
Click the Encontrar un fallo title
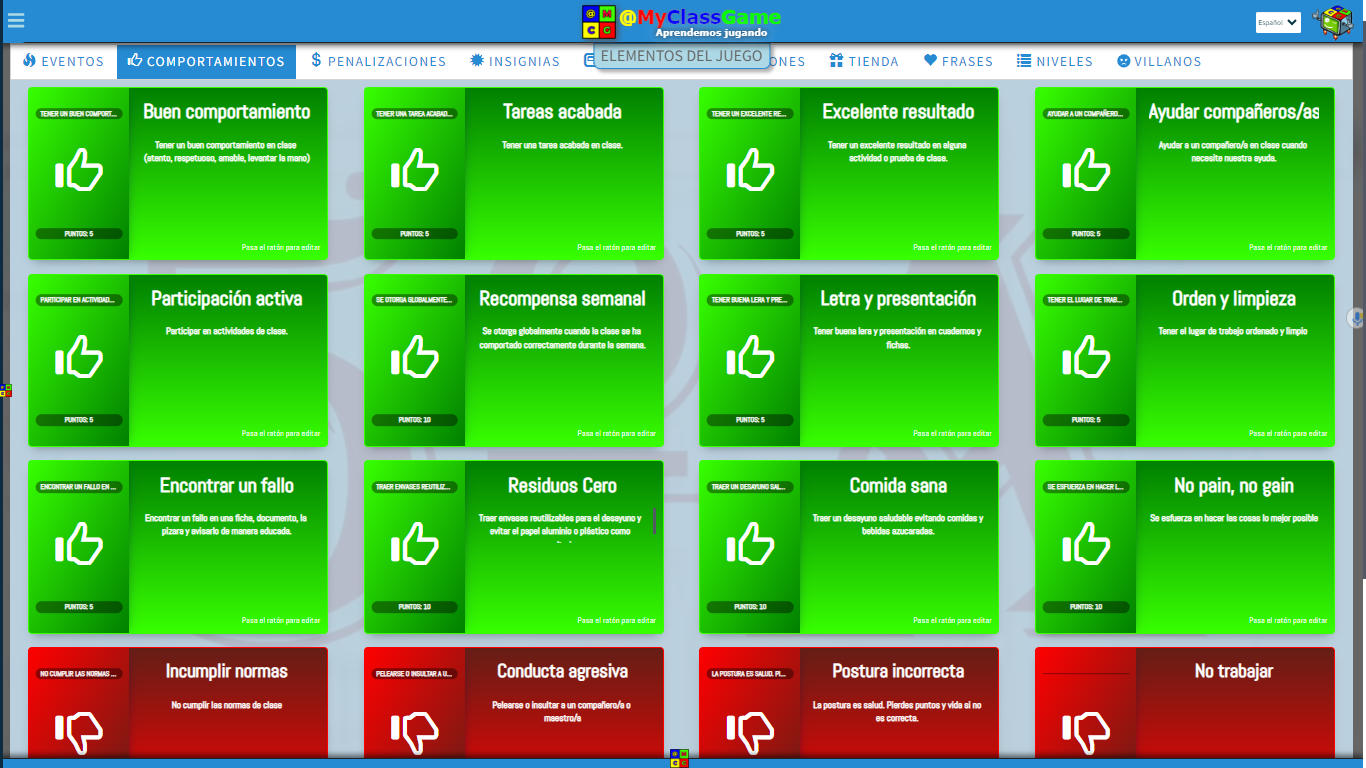227,485
